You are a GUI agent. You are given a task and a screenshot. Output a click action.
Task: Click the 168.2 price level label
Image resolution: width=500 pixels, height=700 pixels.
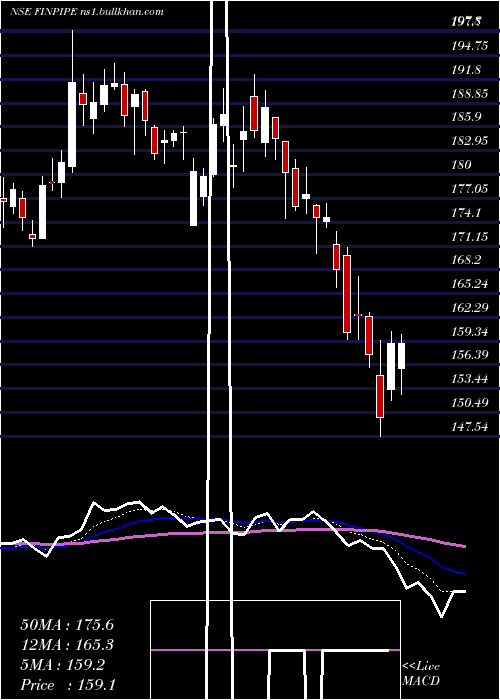click(x=466, y=260)
